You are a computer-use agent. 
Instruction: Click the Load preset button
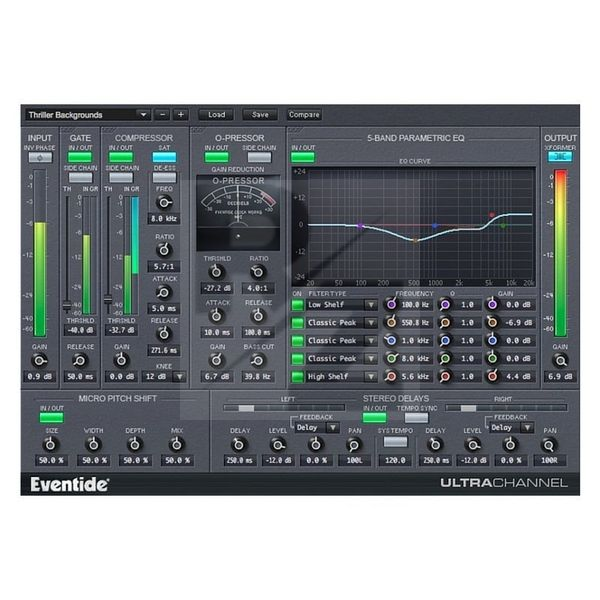point(216,114)
